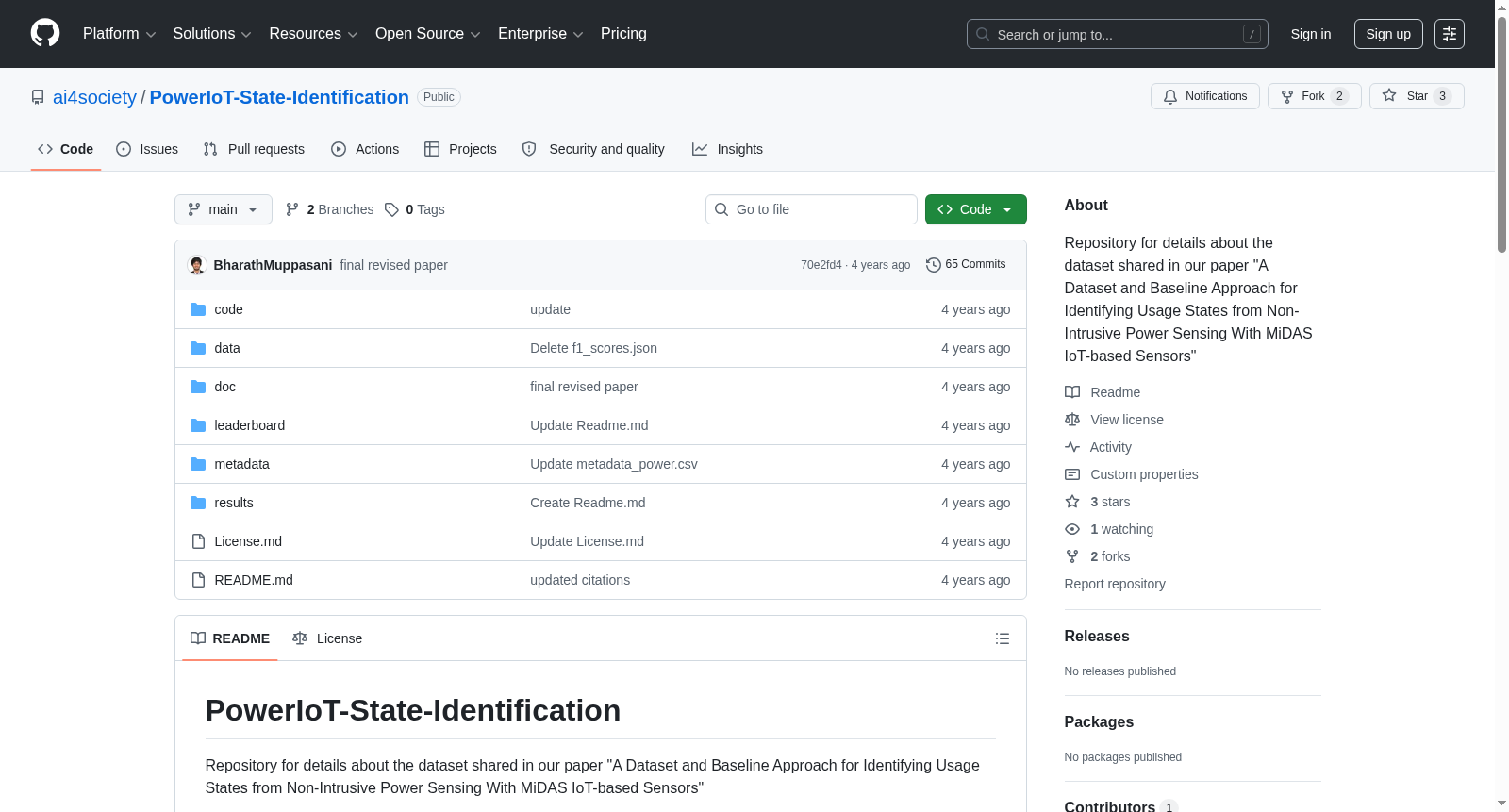
Task: Click the doc folder icon
Action: click(198, 387)
